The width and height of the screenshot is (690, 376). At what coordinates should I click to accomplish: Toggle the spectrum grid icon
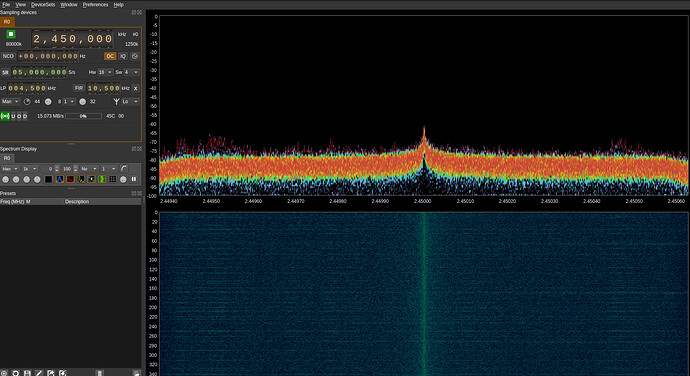pos(113,179)
